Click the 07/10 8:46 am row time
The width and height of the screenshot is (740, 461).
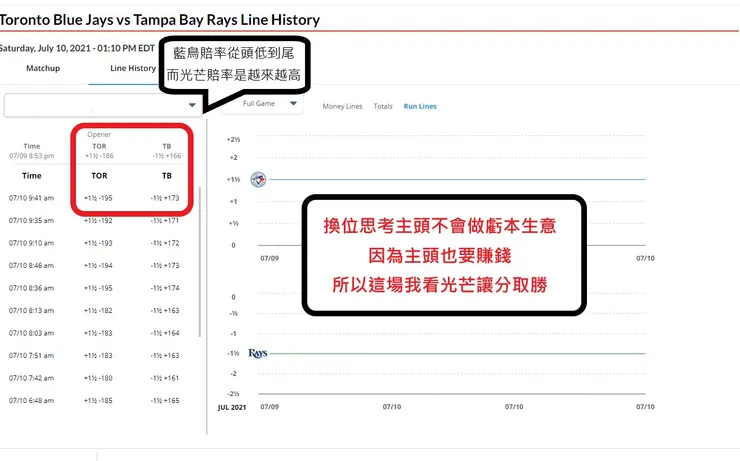(x=31, y=265)
